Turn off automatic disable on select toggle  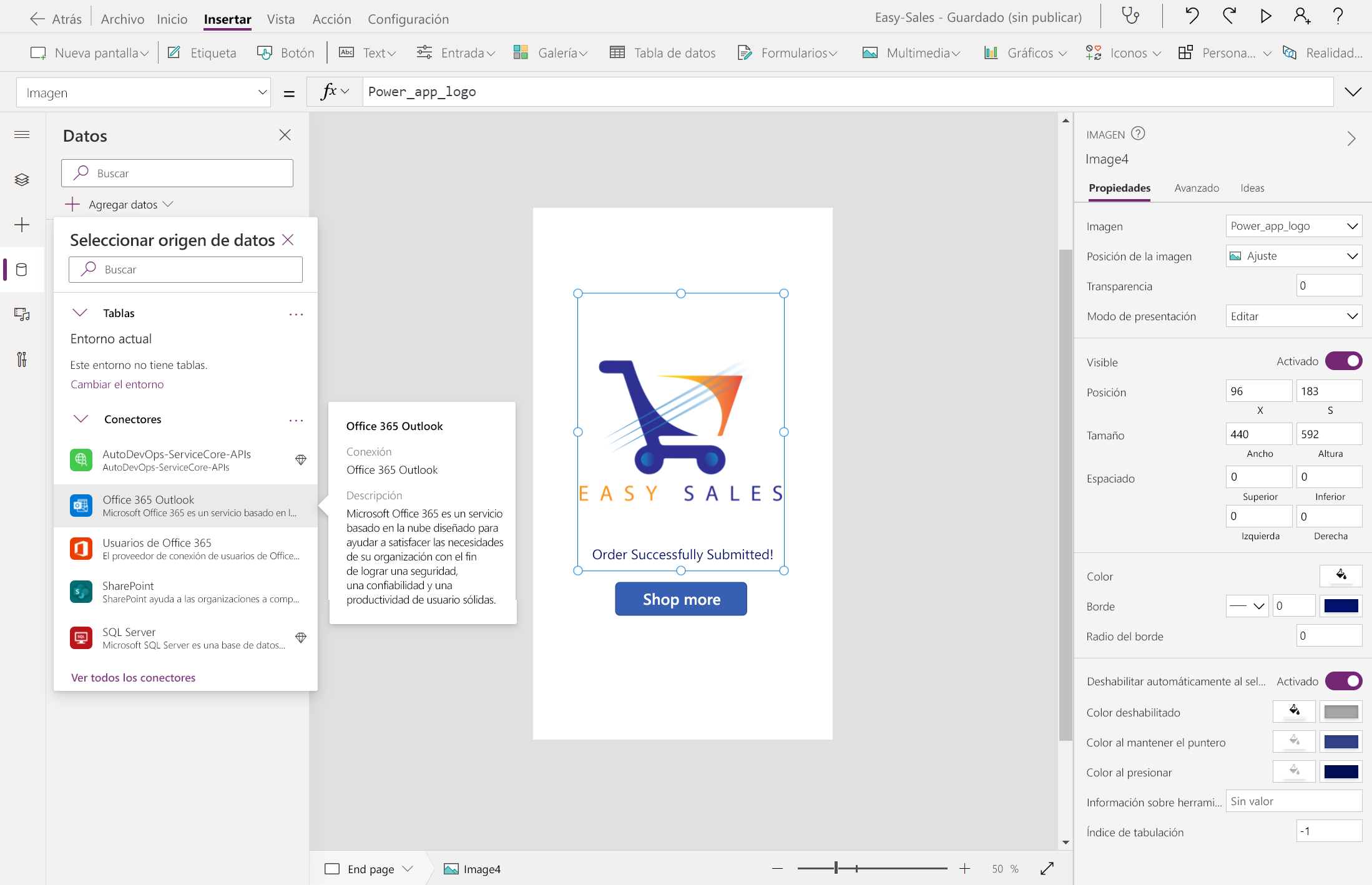tap(1344, 681)
